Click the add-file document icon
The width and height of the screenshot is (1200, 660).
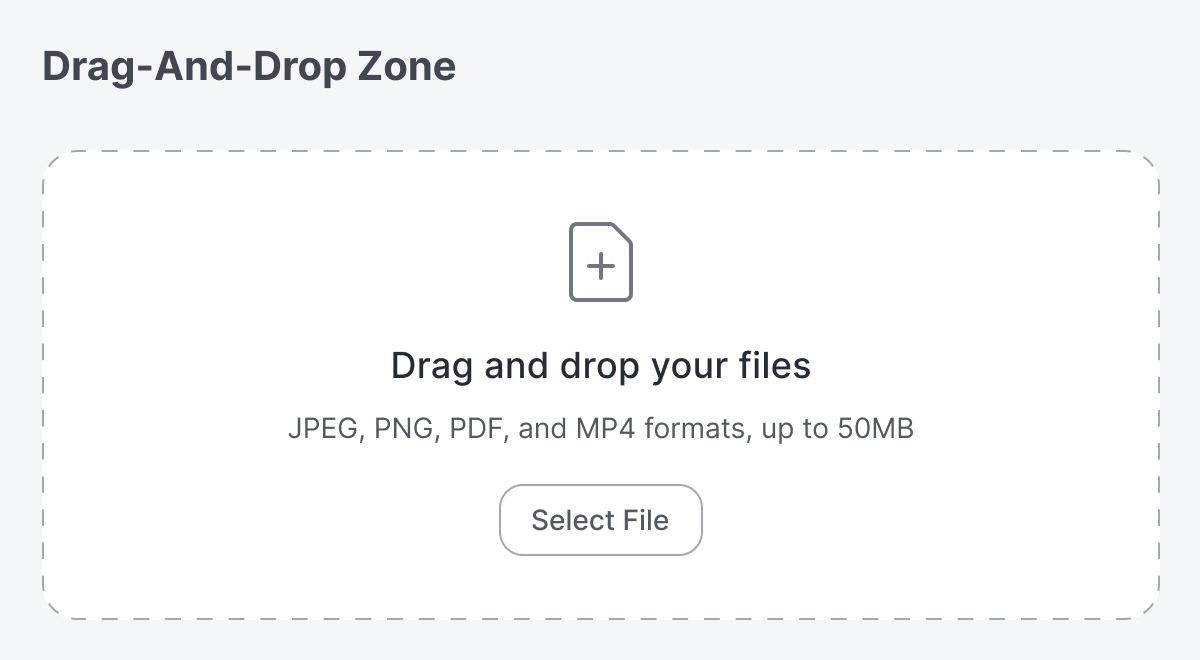point(600,262)
